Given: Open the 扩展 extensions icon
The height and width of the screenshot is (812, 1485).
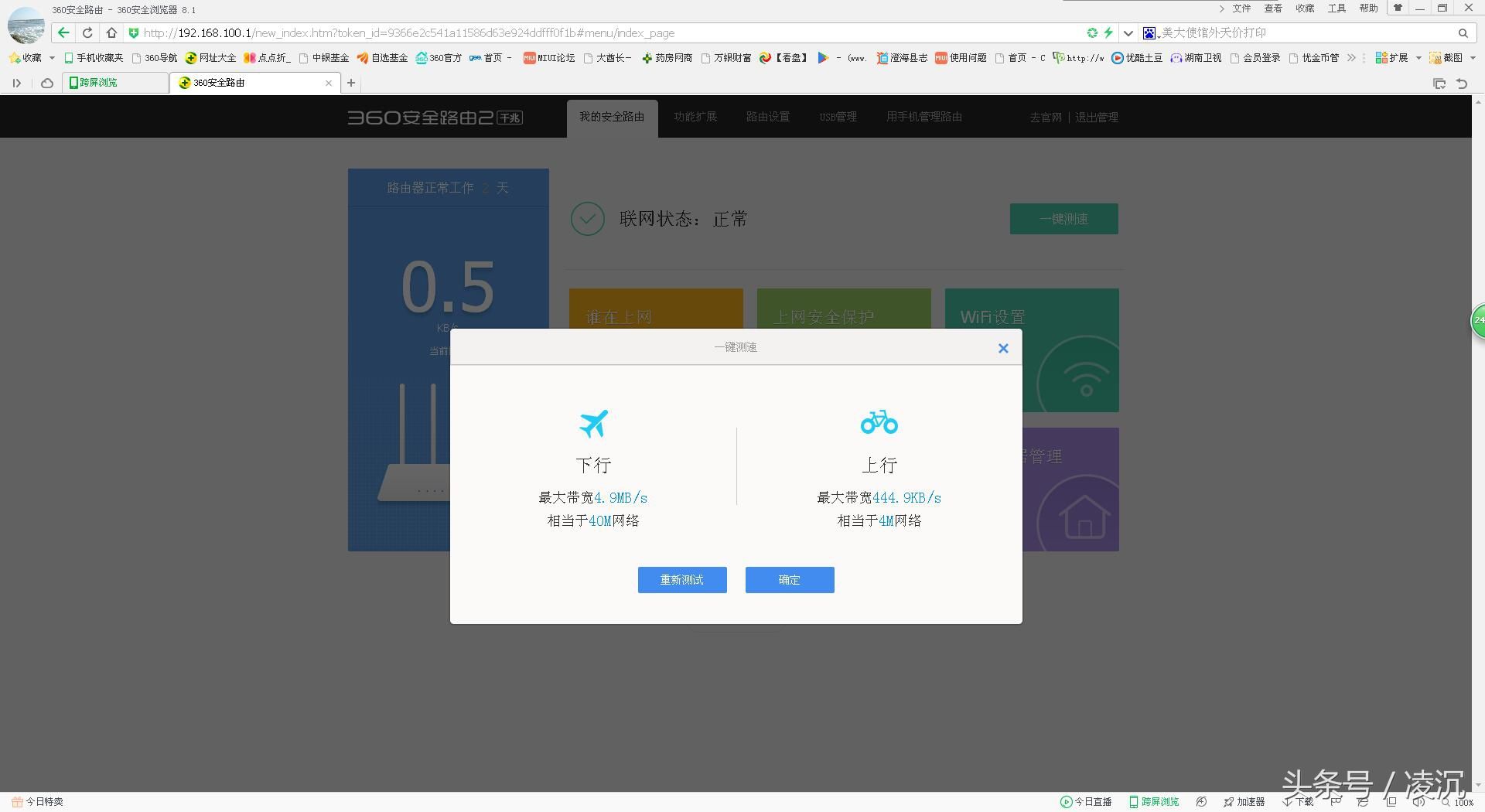Looking at the screenshot, I should point(1391,58).
